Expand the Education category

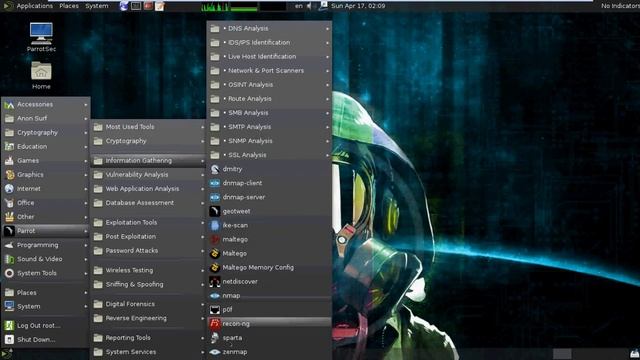tap(46, 147)
